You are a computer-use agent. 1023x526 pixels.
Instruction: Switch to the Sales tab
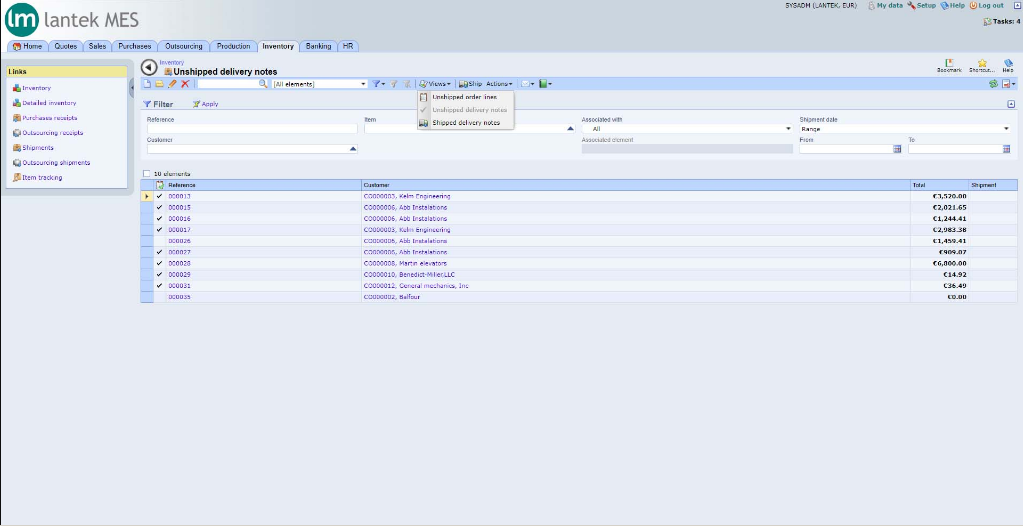tap(97, 46)
